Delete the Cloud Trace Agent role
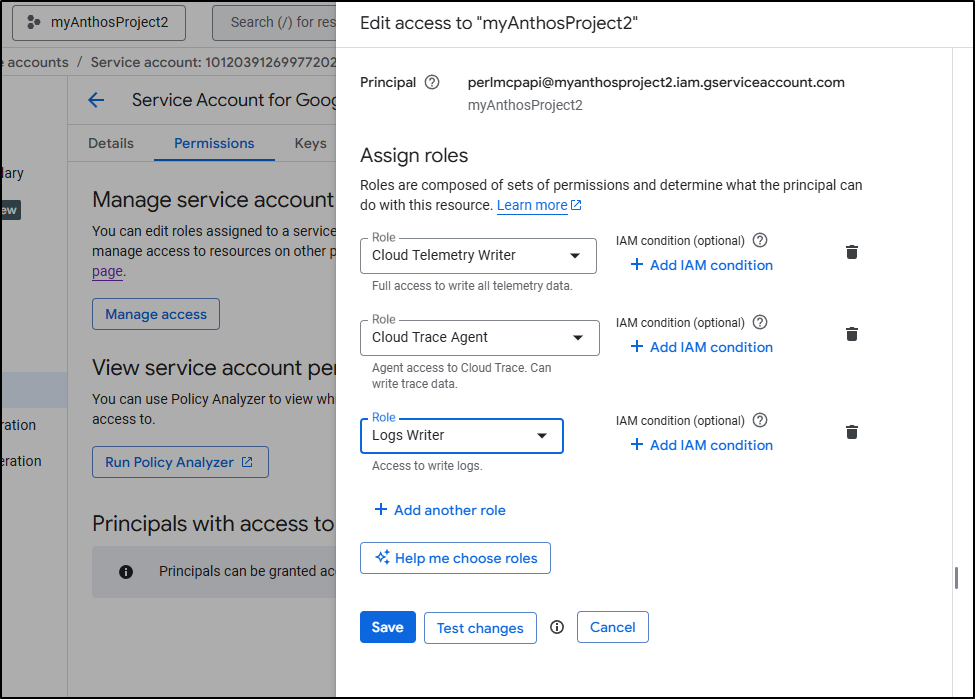975x699 pixels. [x=851, y=334]
